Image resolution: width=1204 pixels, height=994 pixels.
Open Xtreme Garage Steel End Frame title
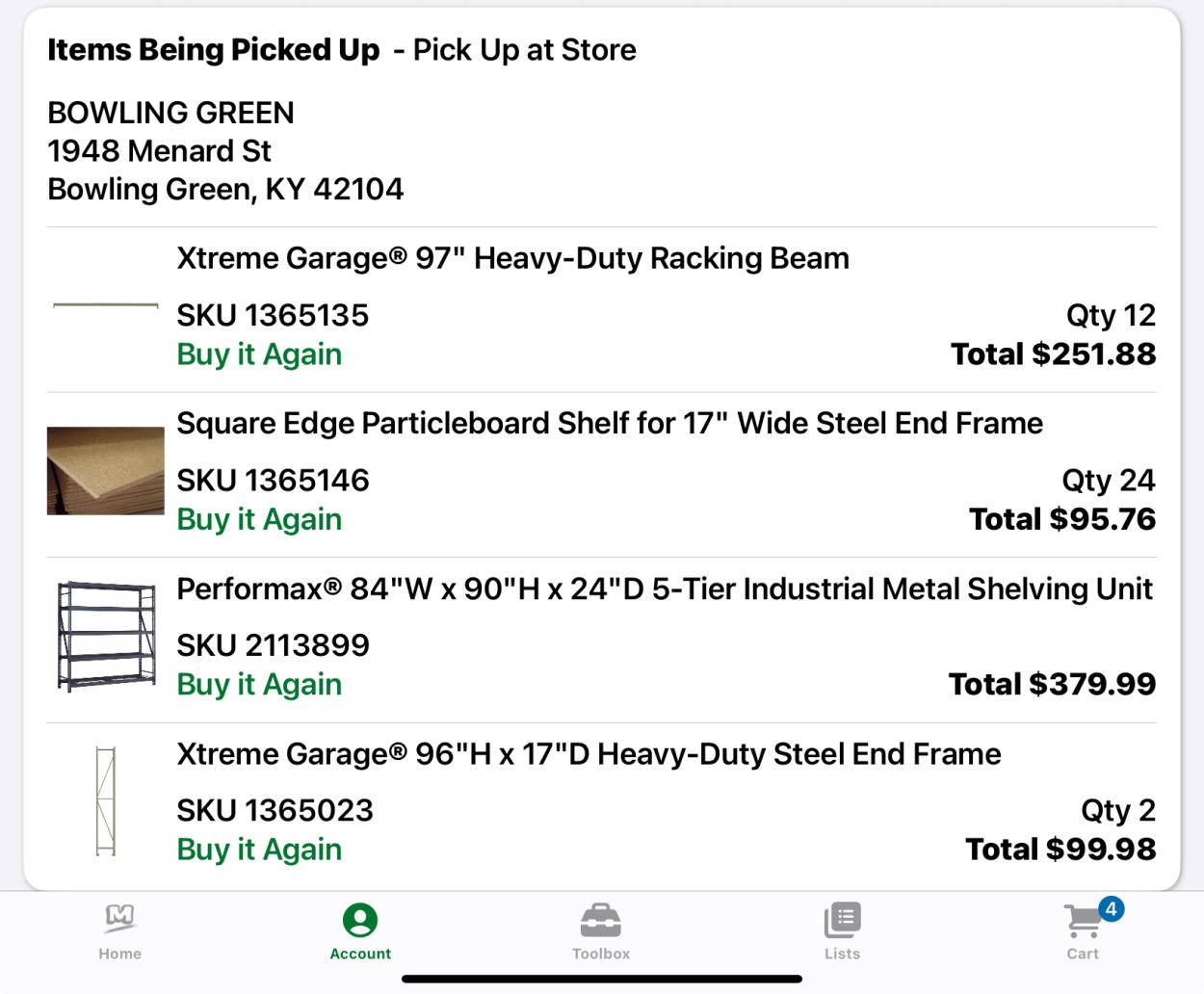click(589, 753)
